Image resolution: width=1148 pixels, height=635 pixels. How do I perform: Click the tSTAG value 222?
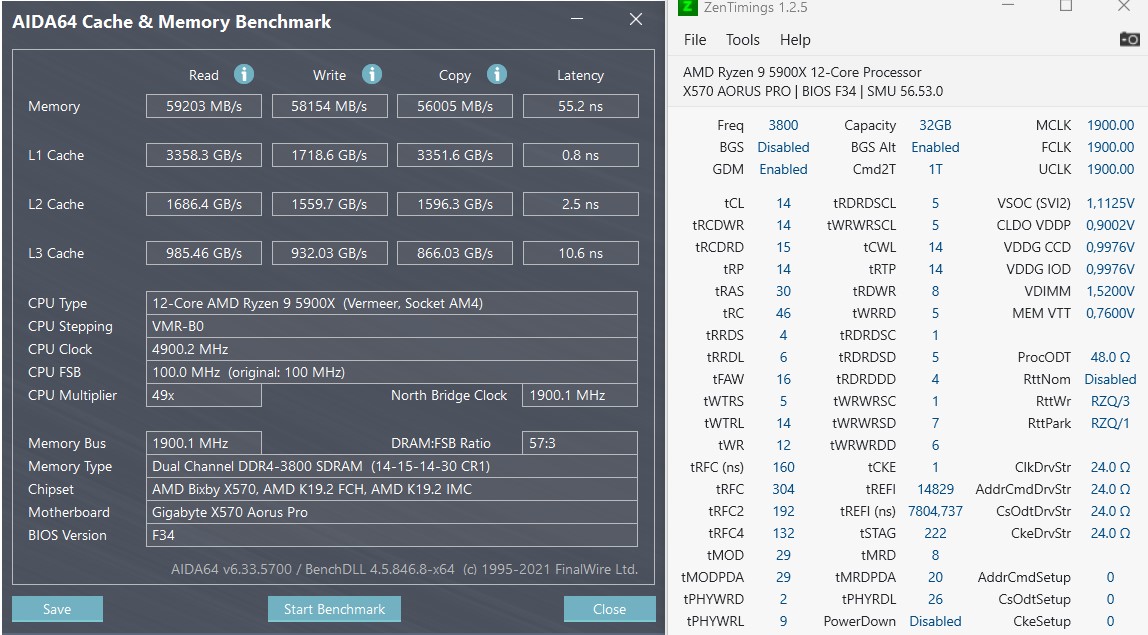(x=935, y=533)
